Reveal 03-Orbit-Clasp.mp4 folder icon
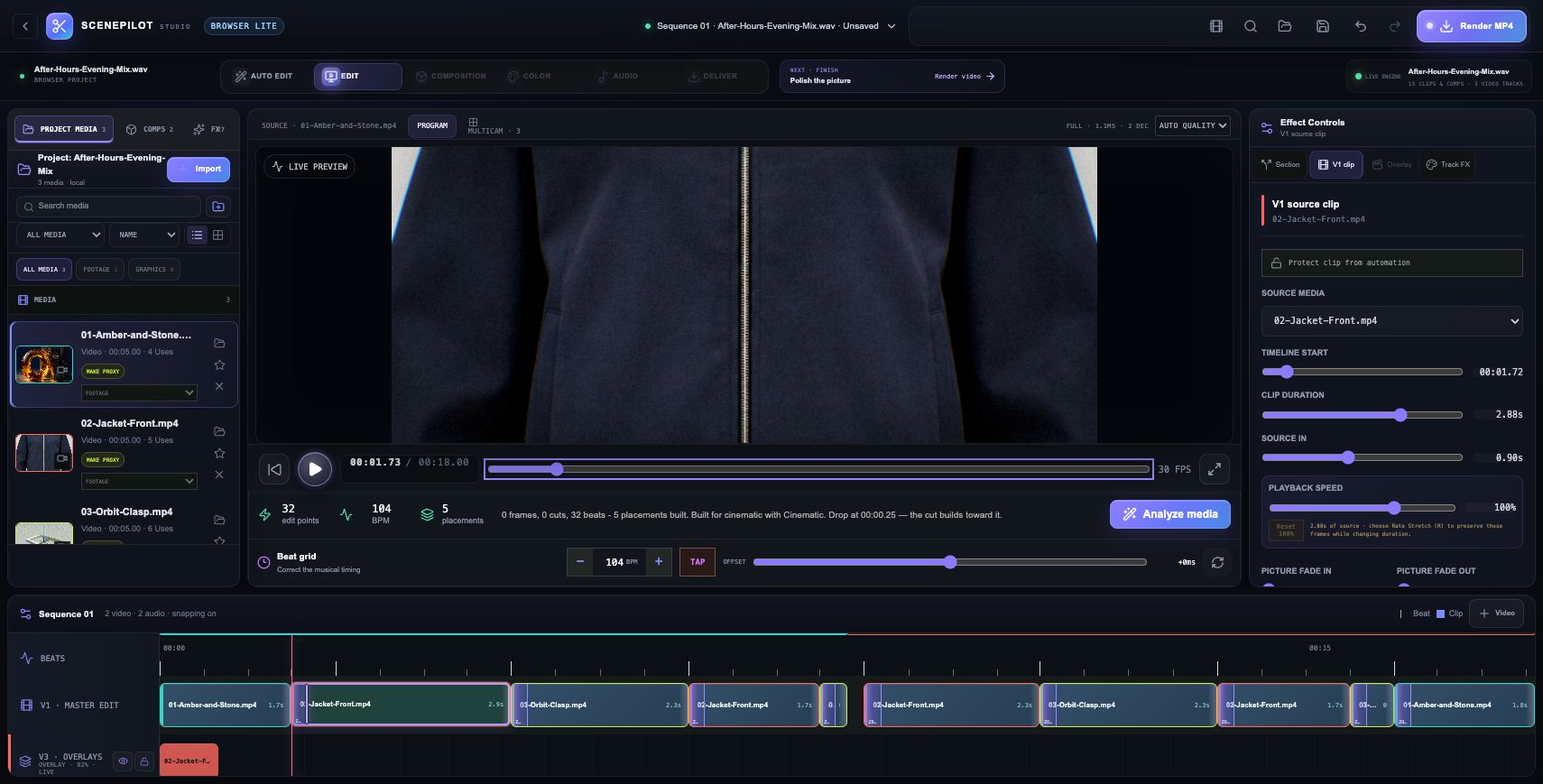This screenshot has height=784, width=1543. tap(219, 520)
